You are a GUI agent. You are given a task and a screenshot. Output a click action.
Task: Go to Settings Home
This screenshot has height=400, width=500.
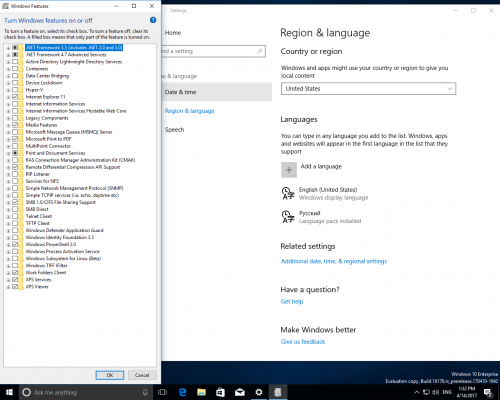point(173,33)
